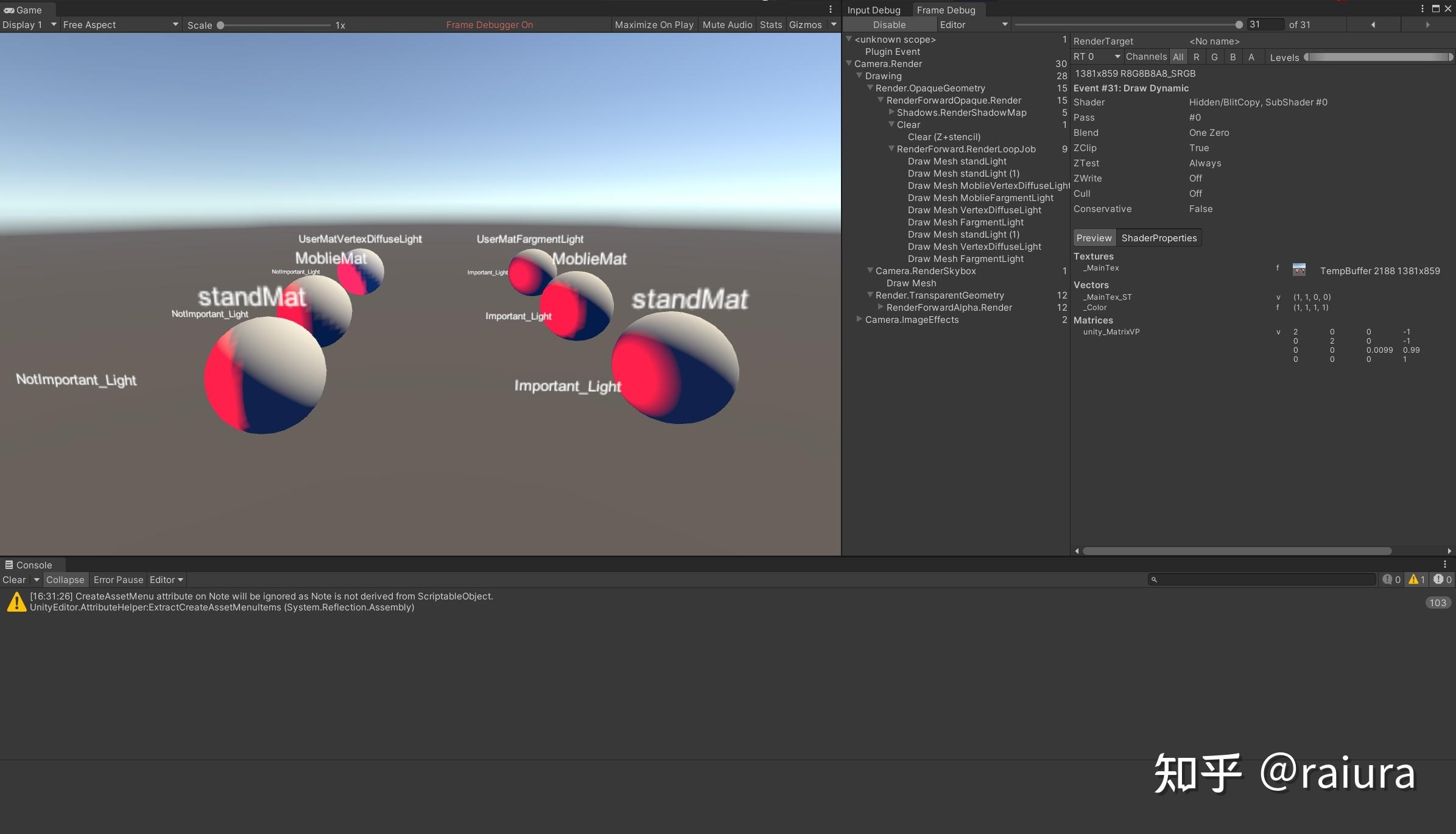Toggle Collapse in the Console
This screenshot has width=1456, height=834.
(65, 579)
